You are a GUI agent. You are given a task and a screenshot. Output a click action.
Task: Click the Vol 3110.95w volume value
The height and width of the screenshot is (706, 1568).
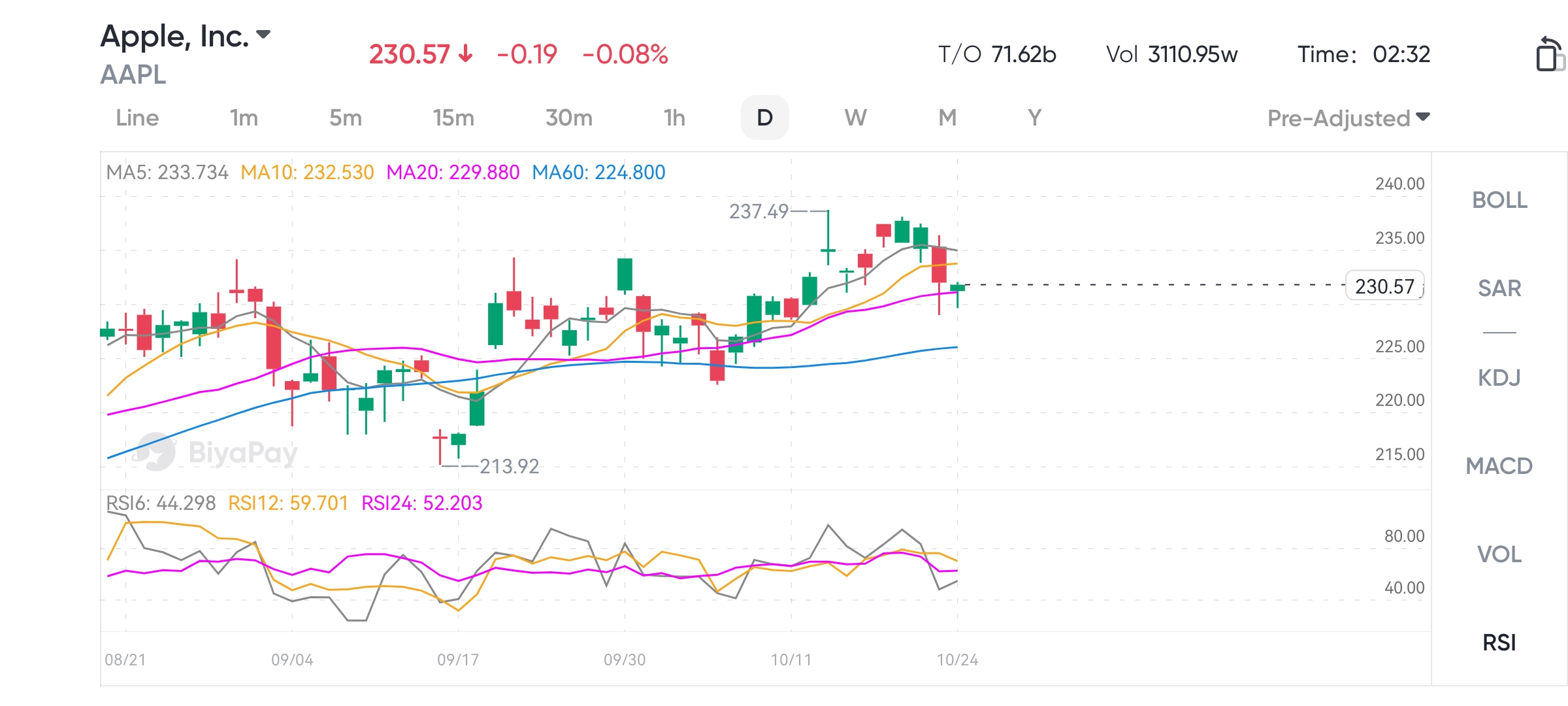[x=1172, y=54]
